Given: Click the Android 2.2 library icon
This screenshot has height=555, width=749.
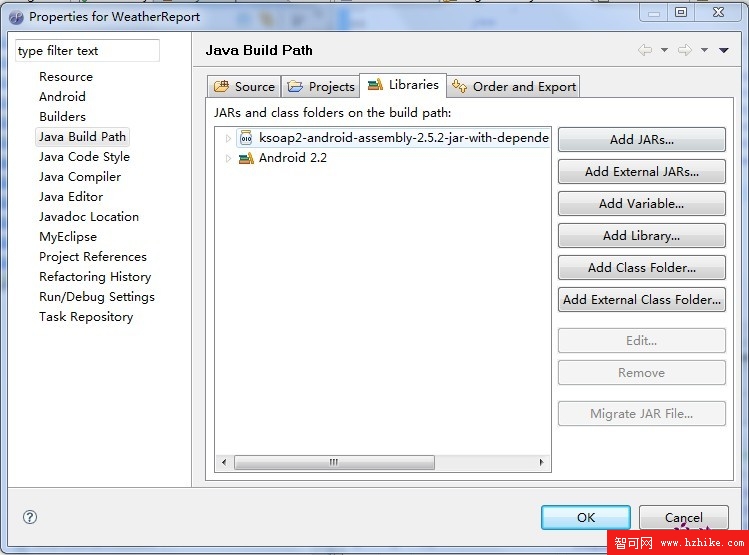Looking at the screenshot, I should pyautogui.click(x=246, y=158).
